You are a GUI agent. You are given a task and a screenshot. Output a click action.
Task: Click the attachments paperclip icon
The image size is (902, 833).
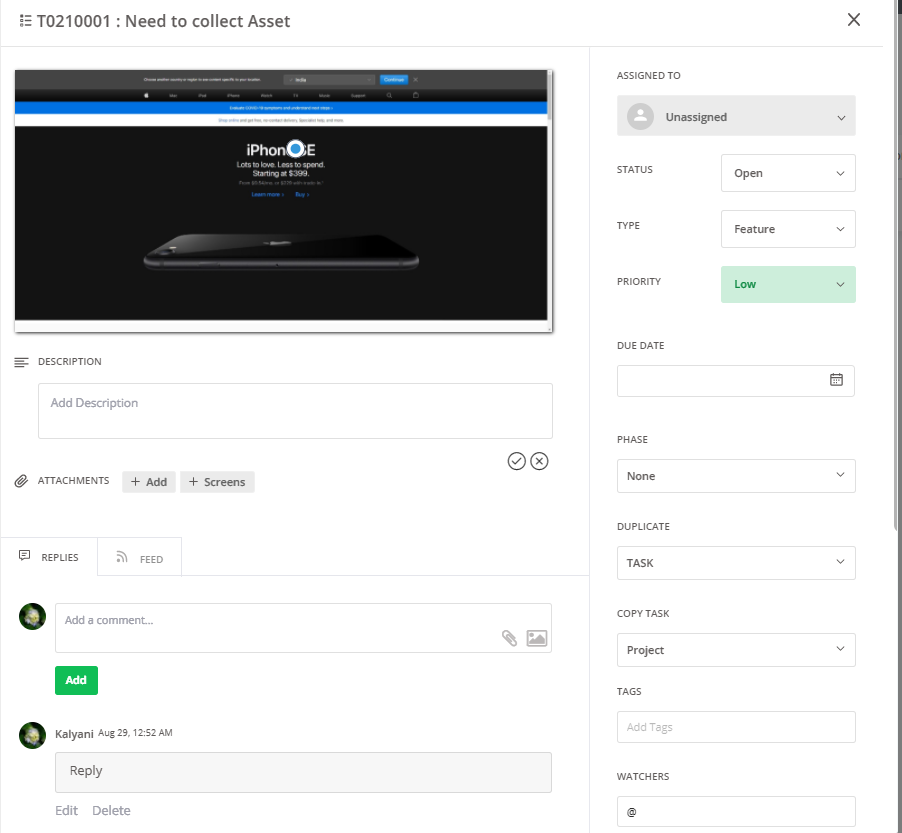coord(21,481)
